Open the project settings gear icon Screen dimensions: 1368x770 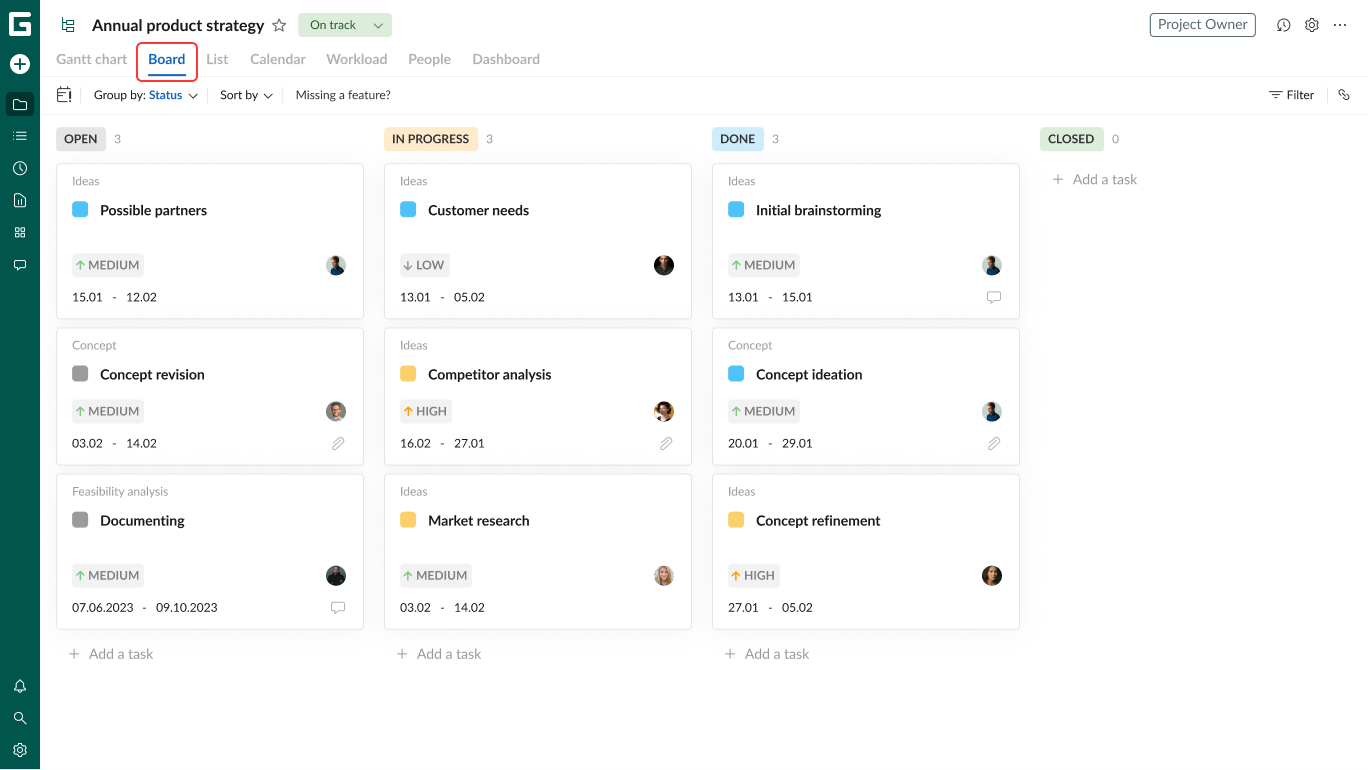point(1312,25)
